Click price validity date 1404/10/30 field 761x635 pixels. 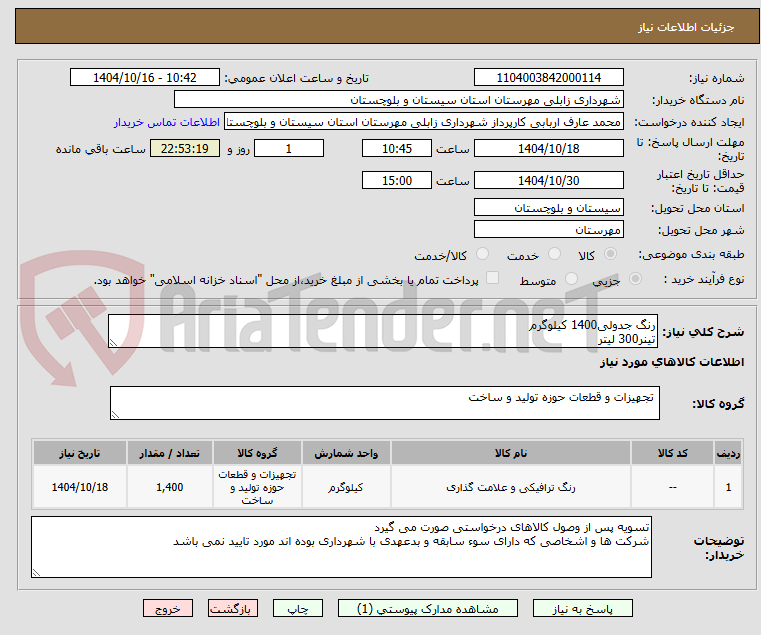tap(548, 181)
